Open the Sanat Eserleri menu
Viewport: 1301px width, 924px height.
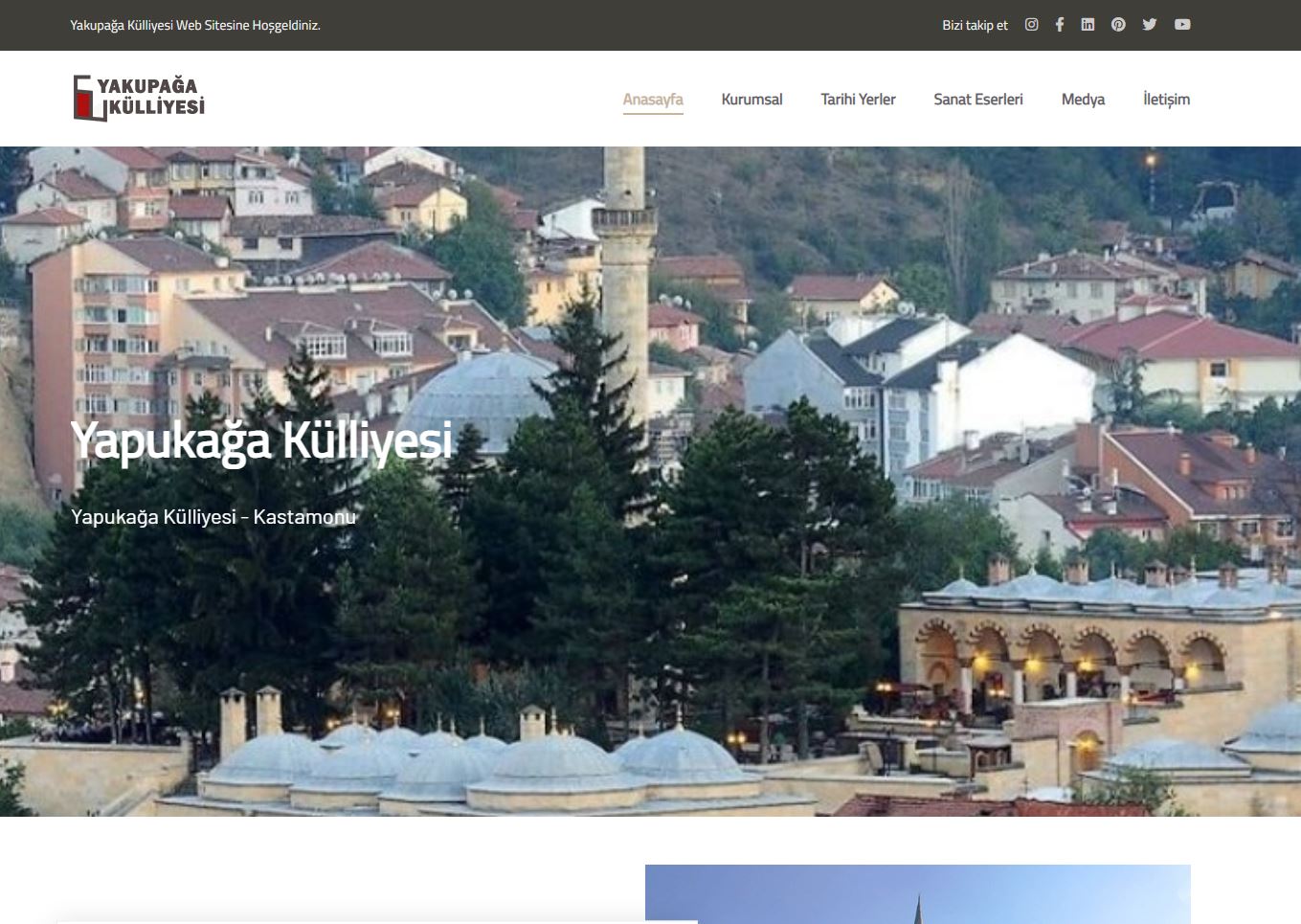pyautogui.click(x=978, y=100)
